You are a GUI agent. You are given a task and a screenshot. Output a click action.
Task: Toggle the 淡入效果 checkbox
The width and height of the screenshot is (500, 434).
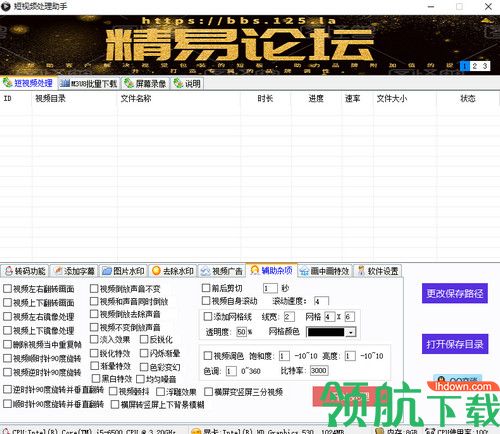click(x=94, y=339)
